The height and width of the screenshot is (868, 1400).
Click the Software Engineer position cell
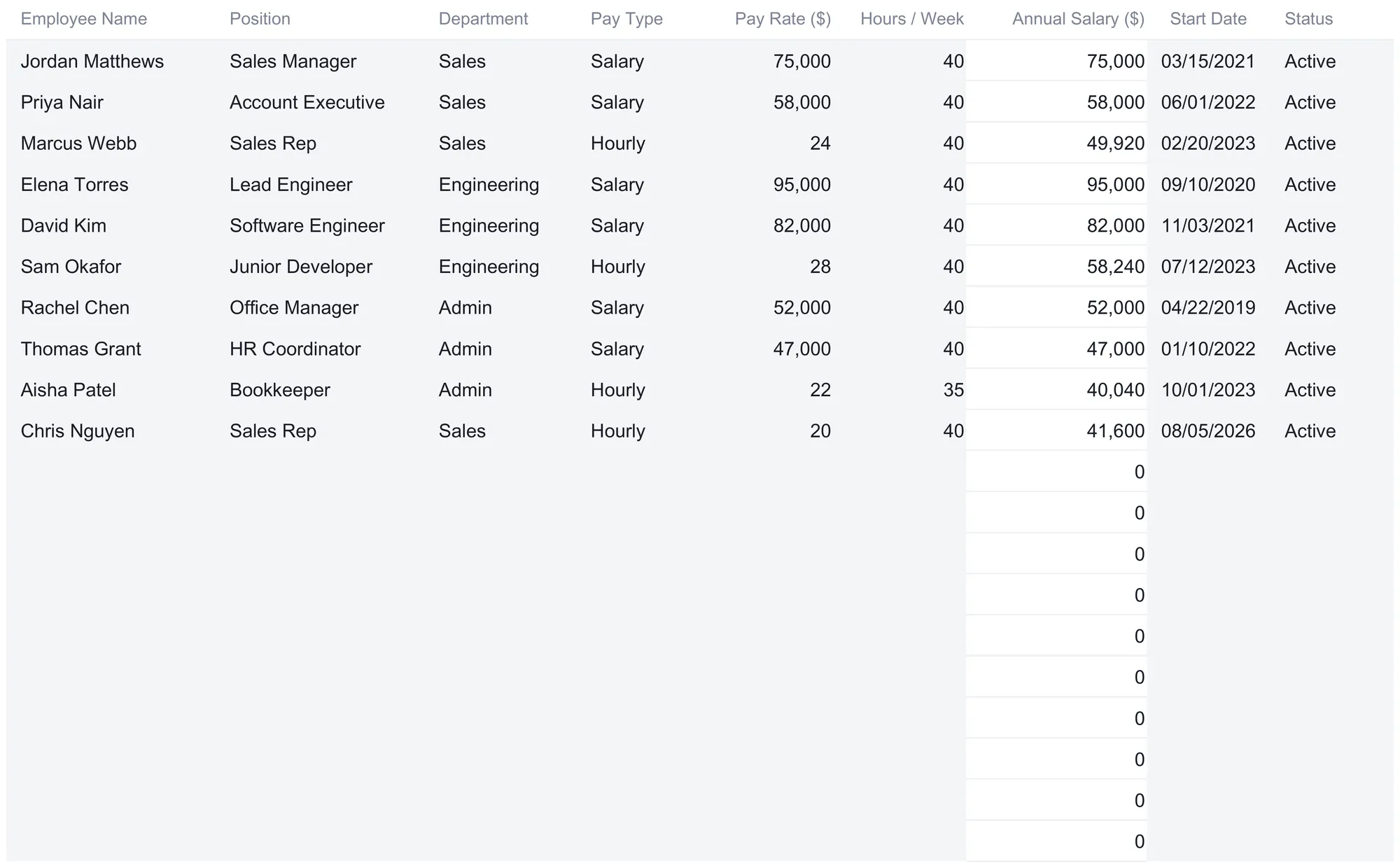tap(307, 226)
